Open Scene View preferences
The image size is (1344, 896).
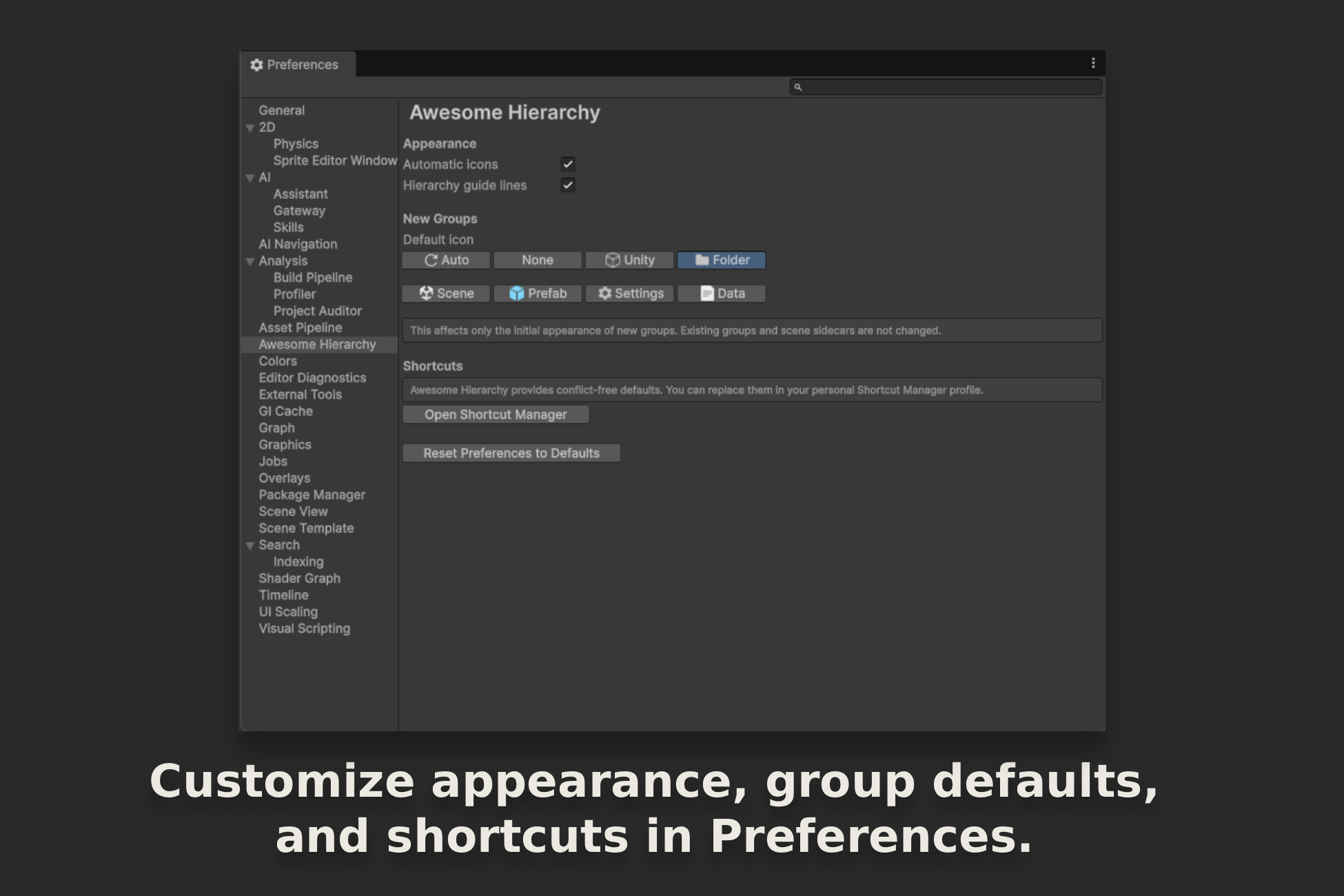(x=293, y=511)
